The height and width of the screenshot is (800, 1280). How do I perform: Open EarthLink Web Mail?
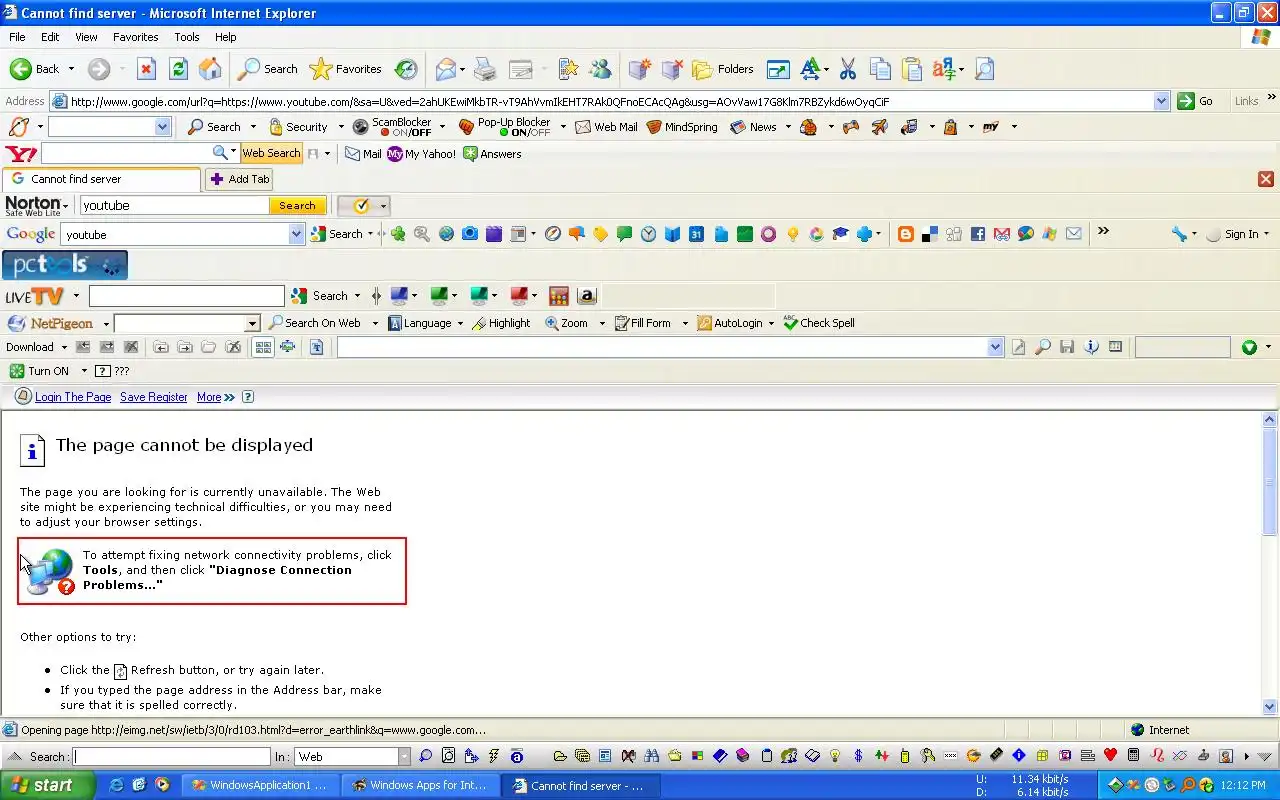(606, 127)
